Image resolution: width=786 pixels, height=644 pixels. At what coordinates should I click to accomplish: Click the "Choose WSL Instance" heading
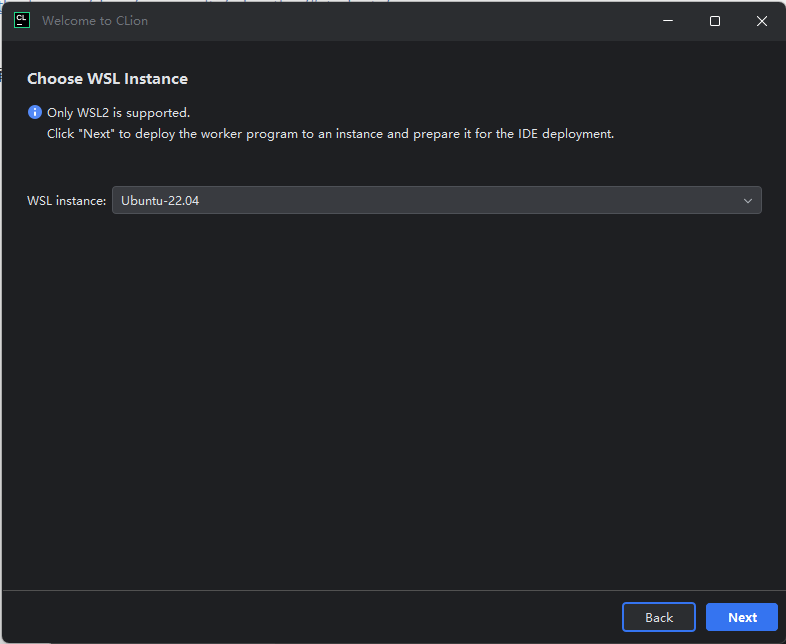[107, 79]
